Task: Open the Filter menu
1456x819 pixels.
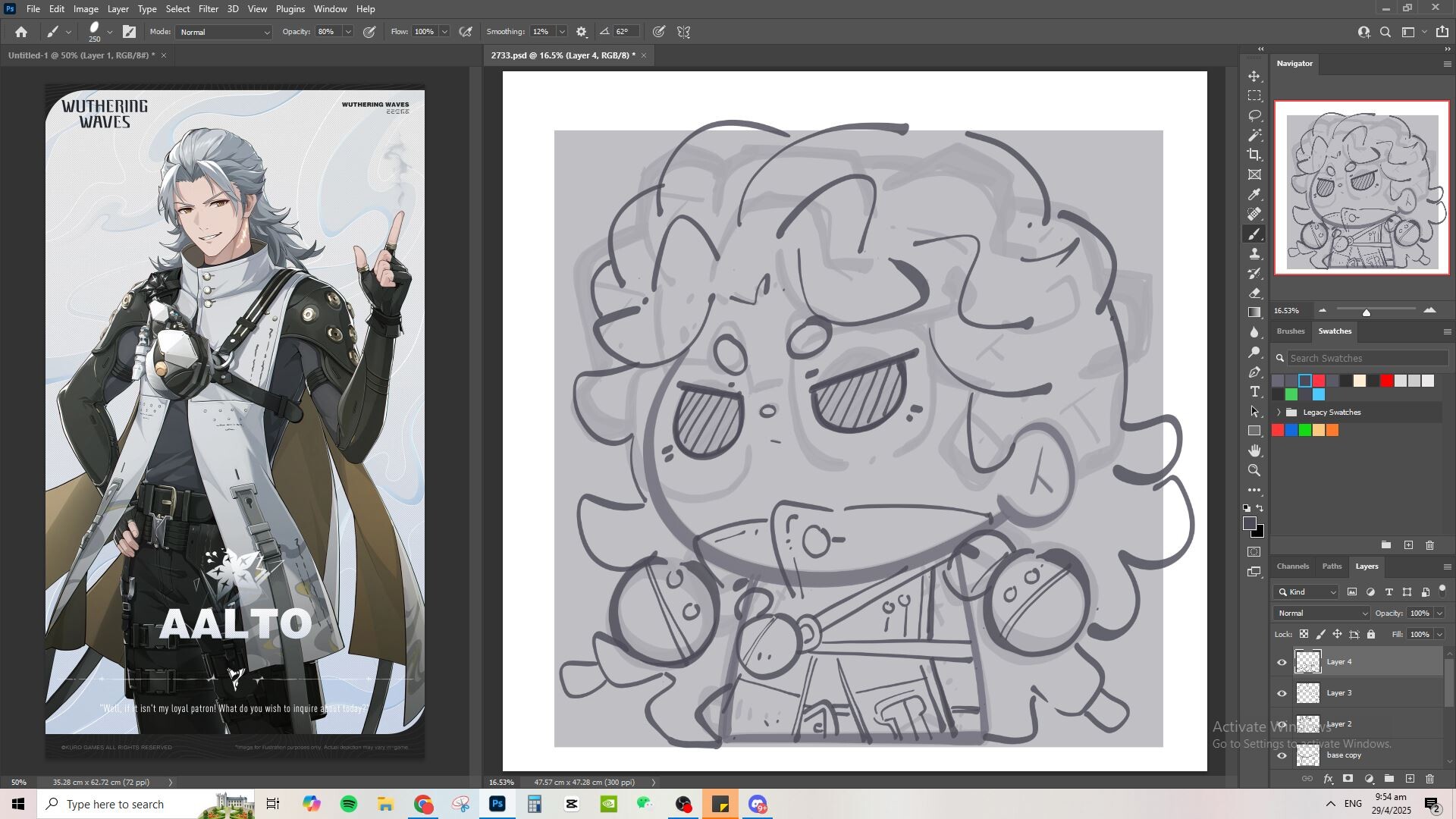Action: click(x=209, y=9)
